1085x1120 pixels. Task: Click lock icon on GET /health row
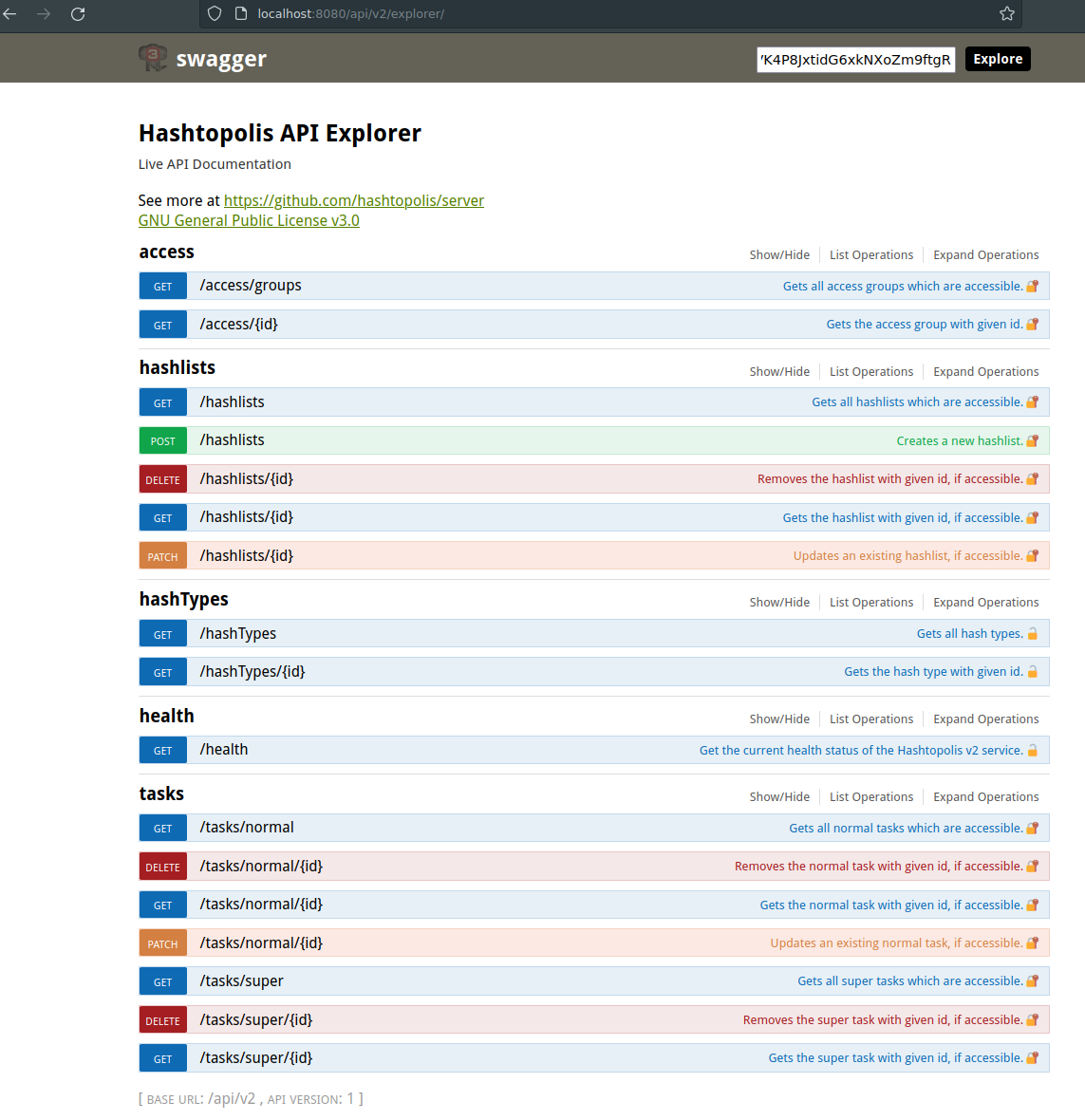tap(1032, 750)
